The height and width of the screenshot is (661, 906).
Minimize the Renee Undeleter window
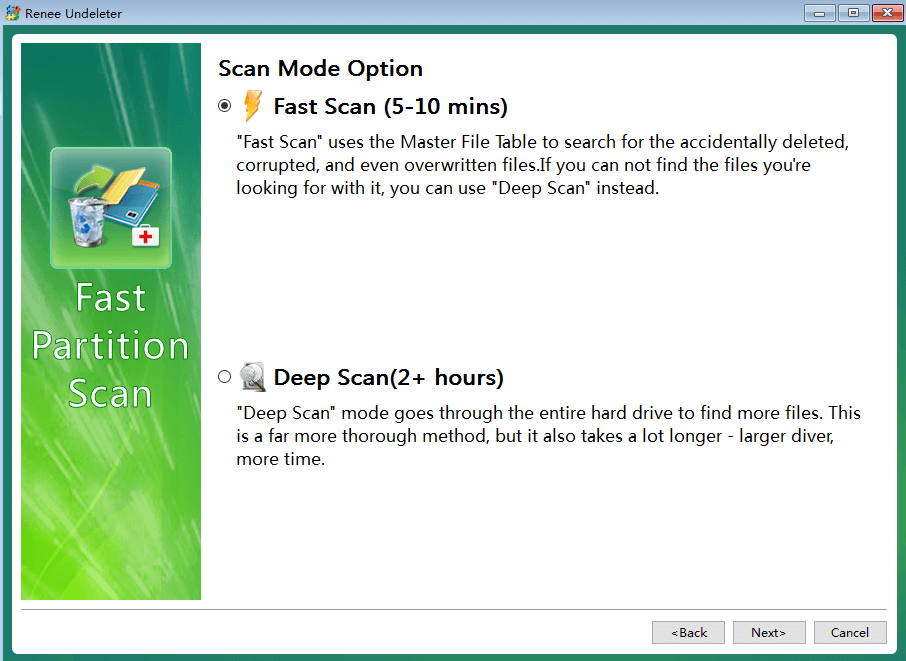[819, 13]
